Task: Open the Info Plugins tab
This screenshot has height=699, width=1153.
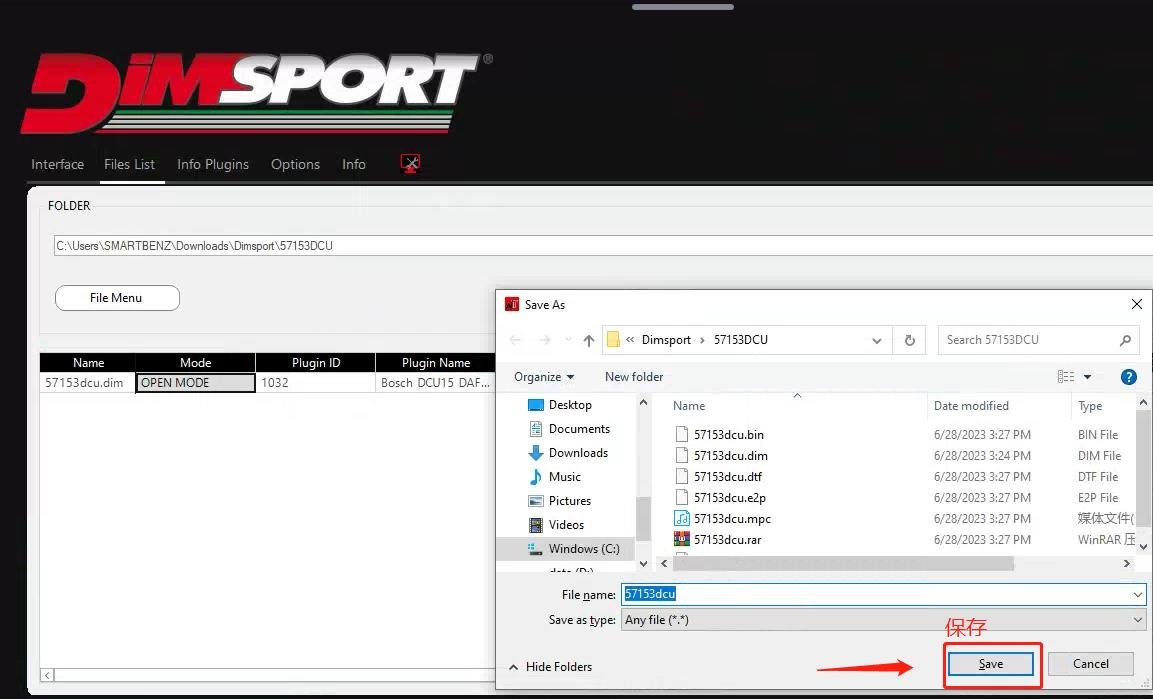Action: click(x=213, y=164)
